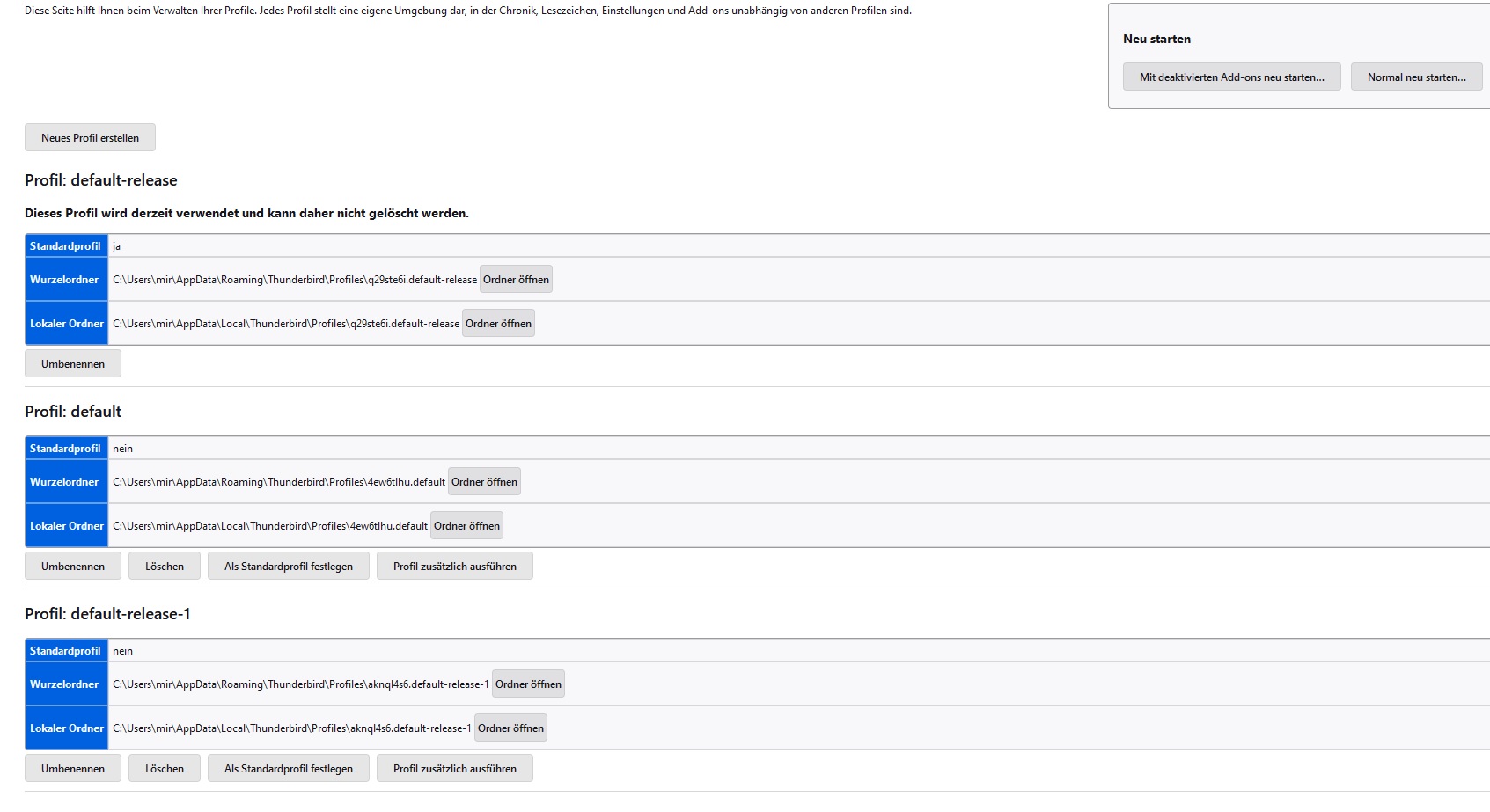Delete the default profile
The height and width of the screenshot is (812, 1490).
pyautogui.click(x=165, y=566)
